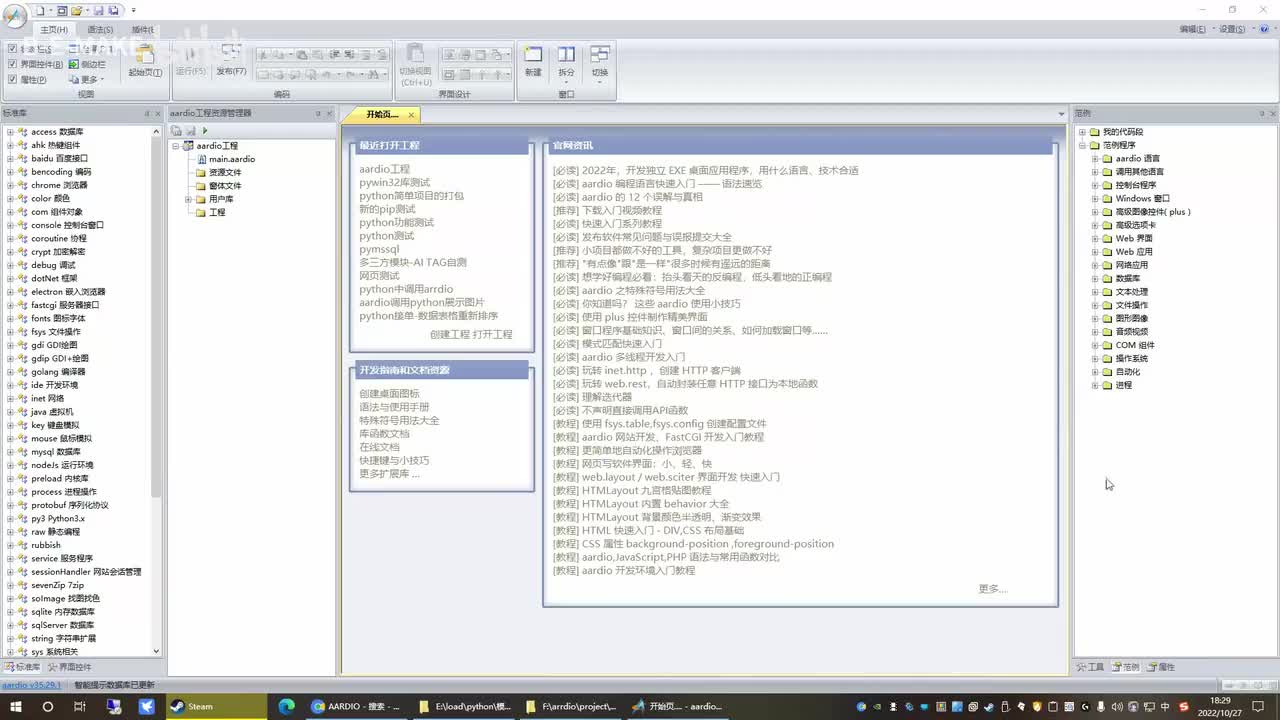Viewport: 1280px width, 720px height.
Task: Open Microsoft Edge from the taskbar
Action: tap(286, 706)
